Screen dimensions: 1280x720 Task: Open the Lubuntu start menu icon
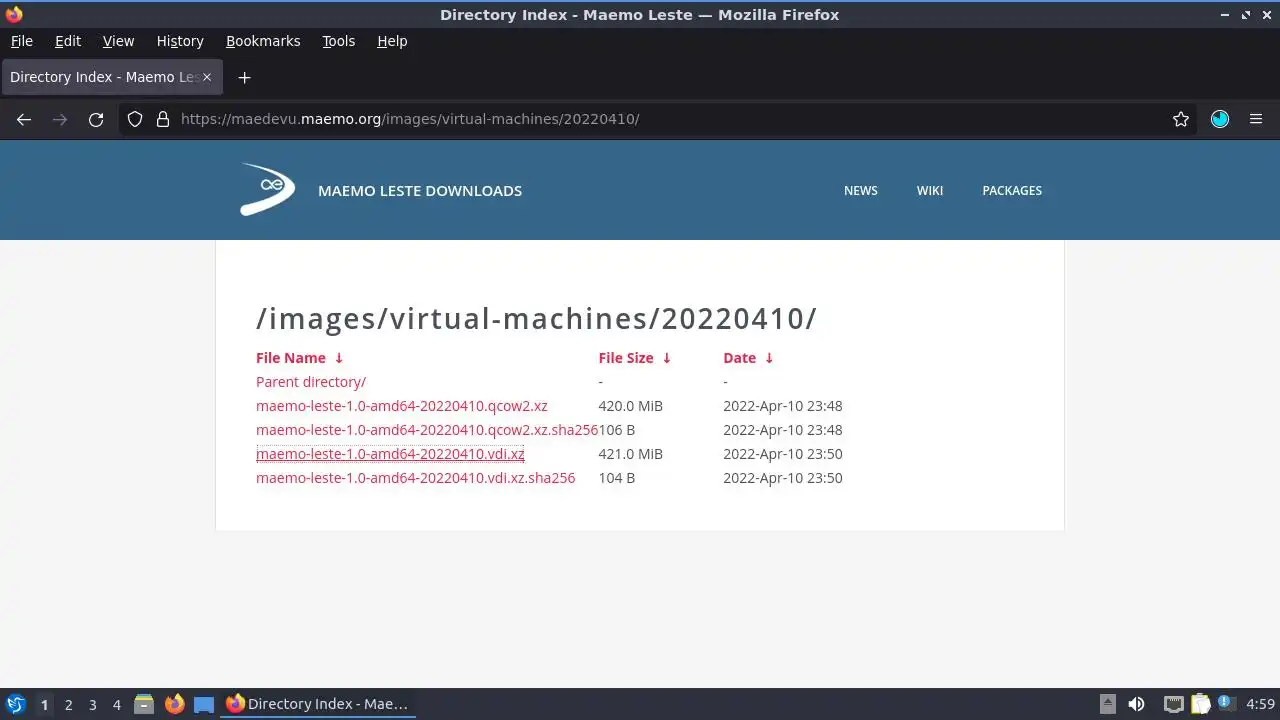(15, 704)
